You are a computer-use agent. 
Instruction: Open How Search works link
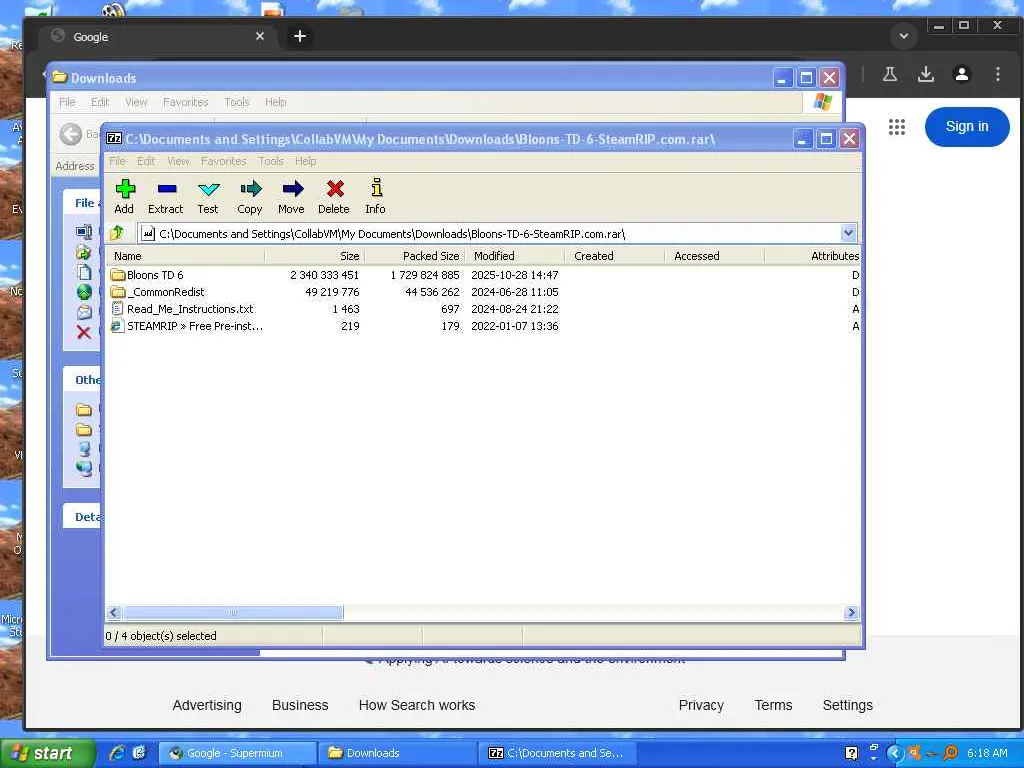[417, 705]
